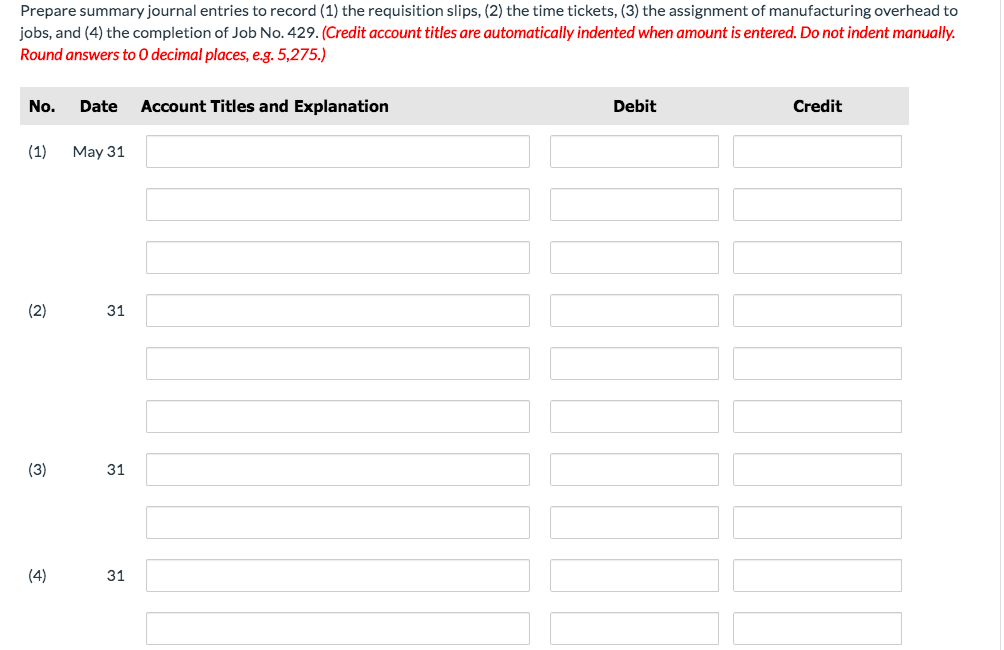
Task: Click the entry (2) second row debit field
Action: pos(634,364)
